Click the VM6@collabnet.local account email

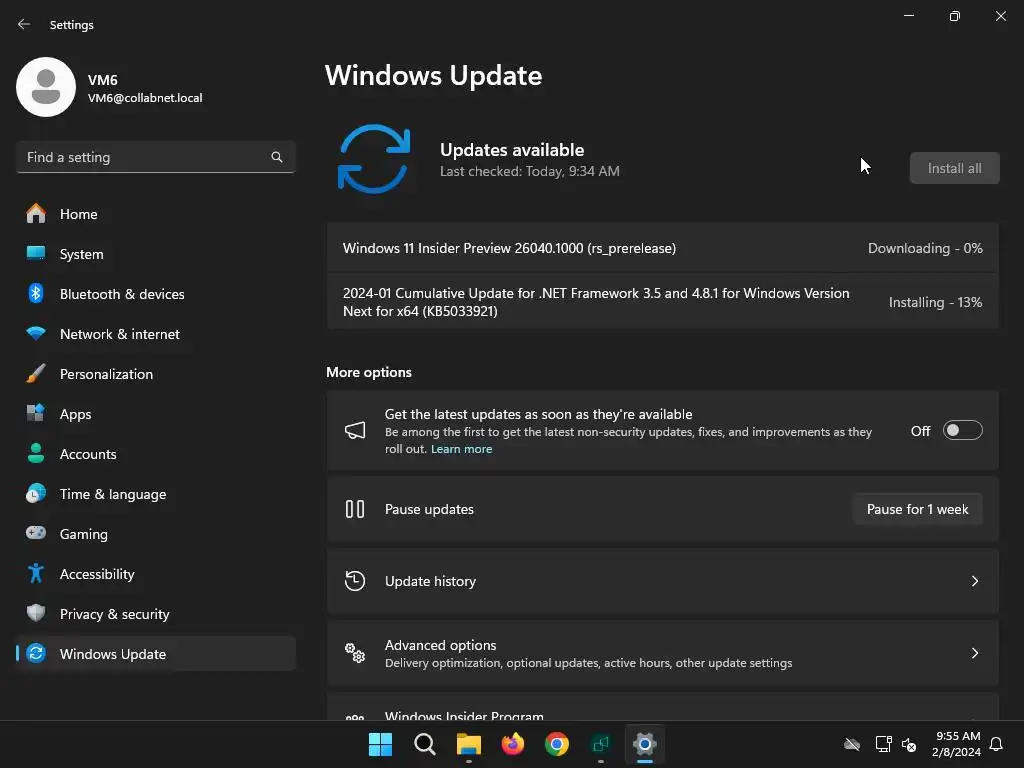point(145,98)
